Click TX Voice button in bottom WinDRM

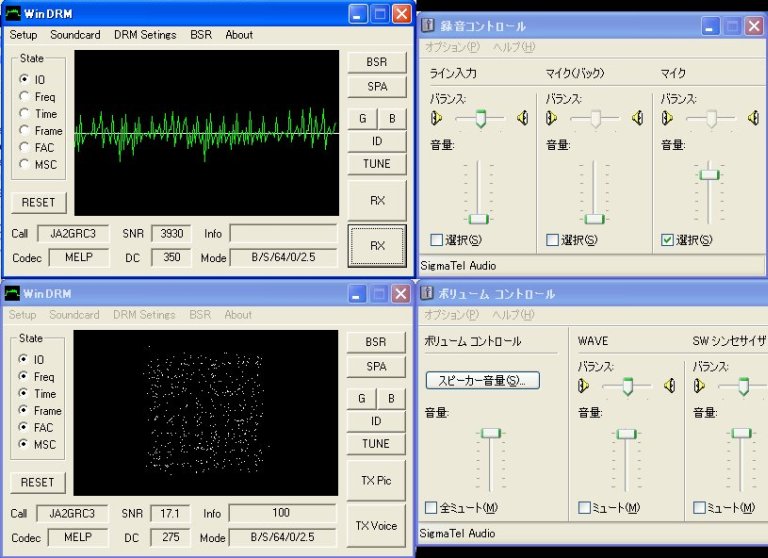pos(376,526)
